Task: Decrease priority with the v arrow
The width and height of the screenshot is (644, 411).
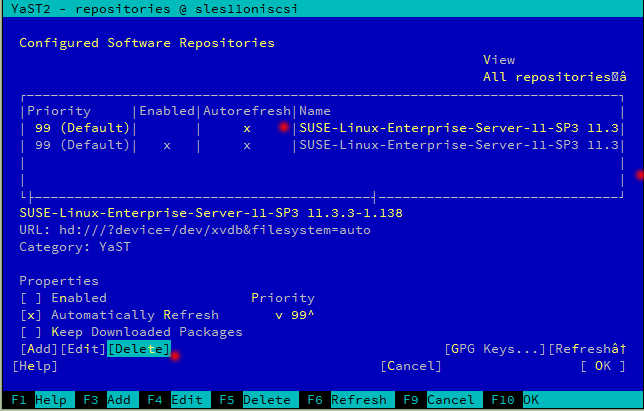Action: (x=279, y=315)
